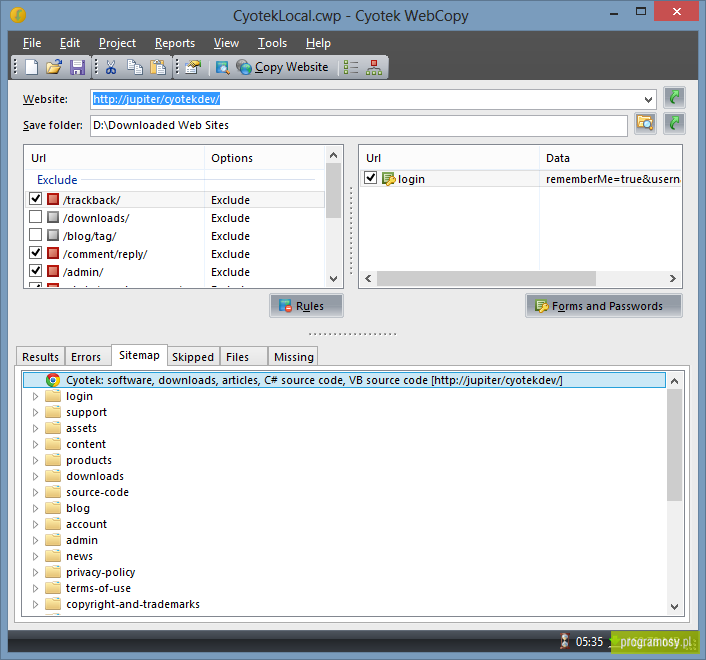Click the products folder icon
Image resolution: width=706 pixels, height=660 pixels.
pos(53,460)
